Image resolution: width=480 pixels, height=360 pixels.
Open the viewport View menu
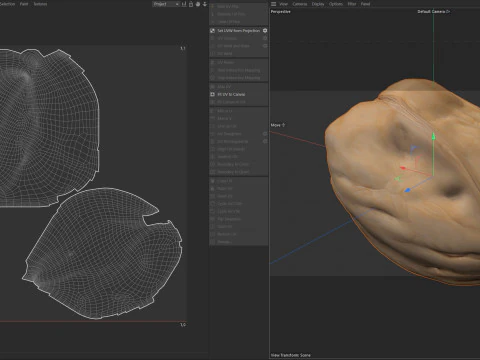283,4
